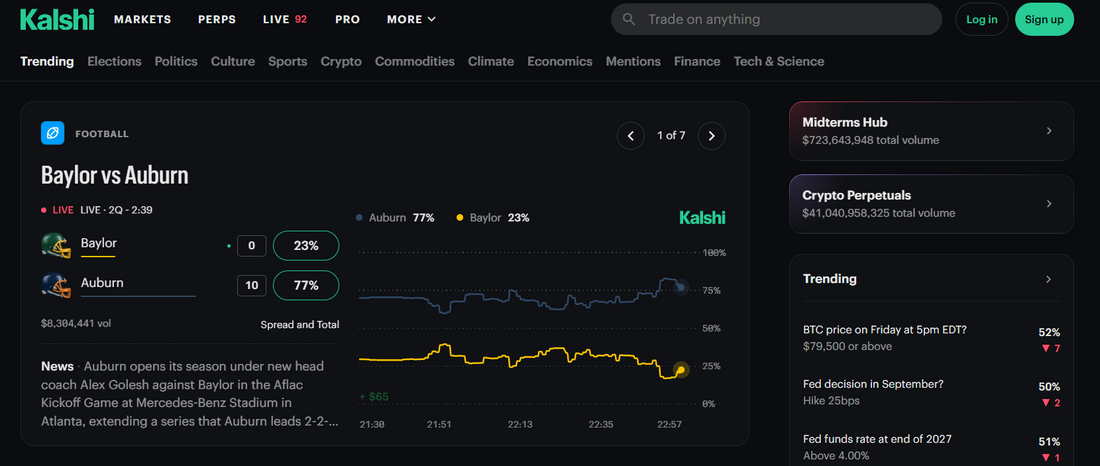Click the News summary paragraph
Screen dimensions: 1100x466
tap(189, 394)
